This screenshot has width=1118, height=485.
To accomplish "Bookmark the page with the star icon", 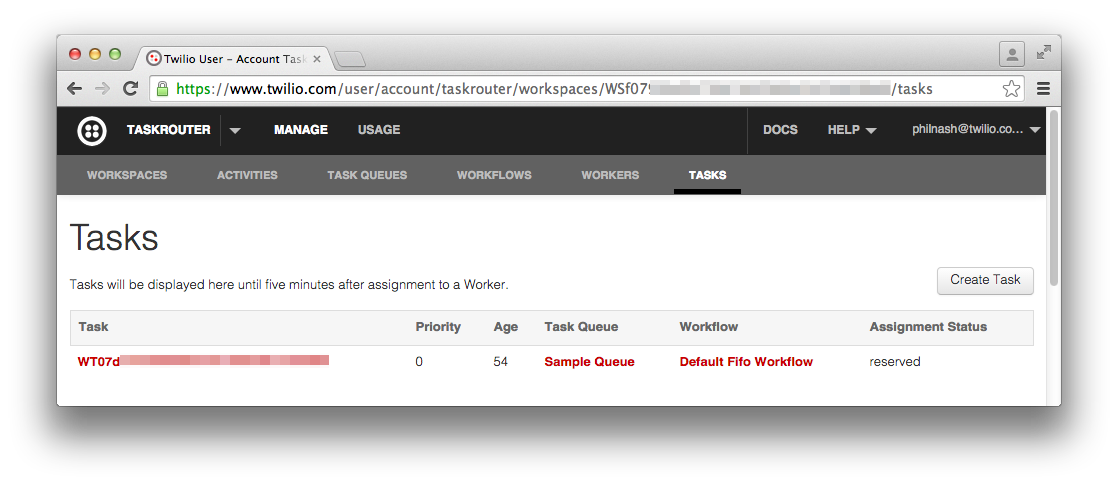I will [x=1011, y=89].
